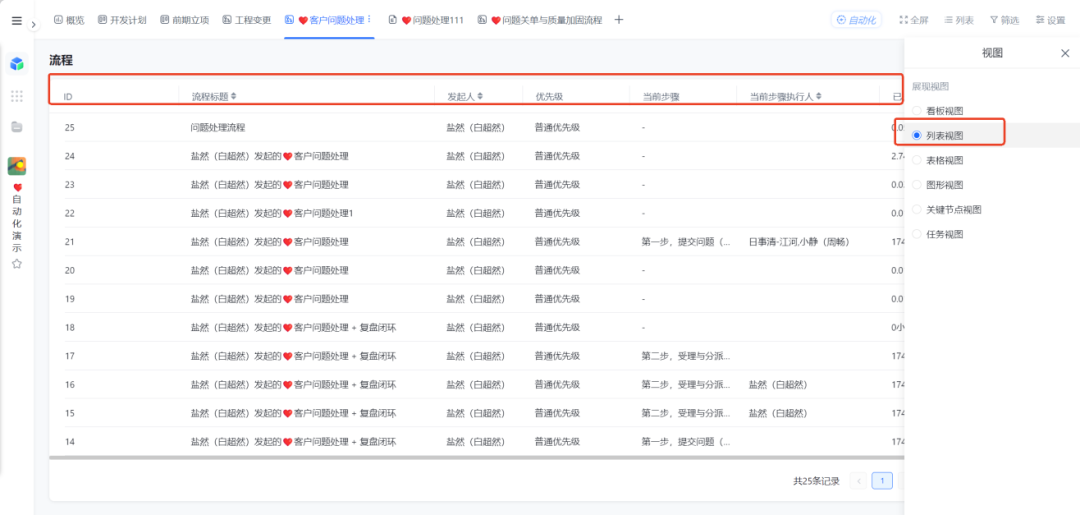The height and width of the screenshot is (515, 1080).
Task: Click the executor 盐然（白超然） in row 16
Action: 778,385
